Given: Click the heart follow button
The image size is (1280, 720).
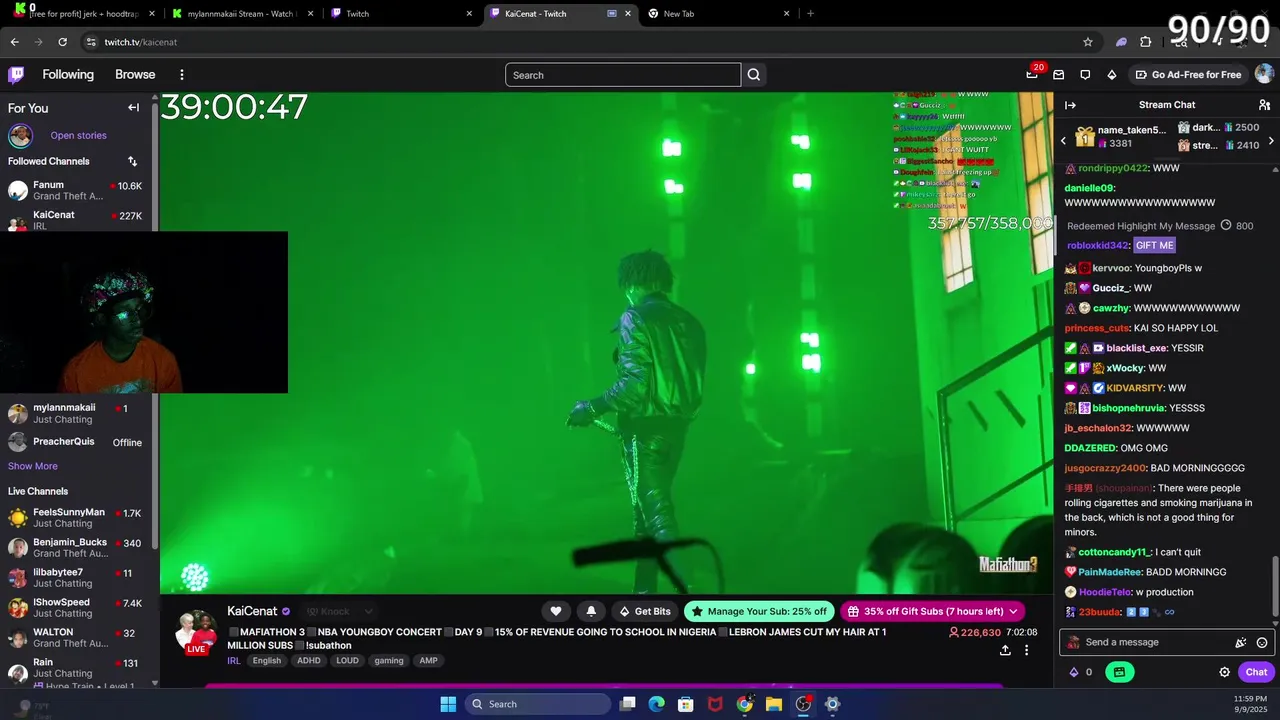Looking at the screenshot, I should point(556,611).
